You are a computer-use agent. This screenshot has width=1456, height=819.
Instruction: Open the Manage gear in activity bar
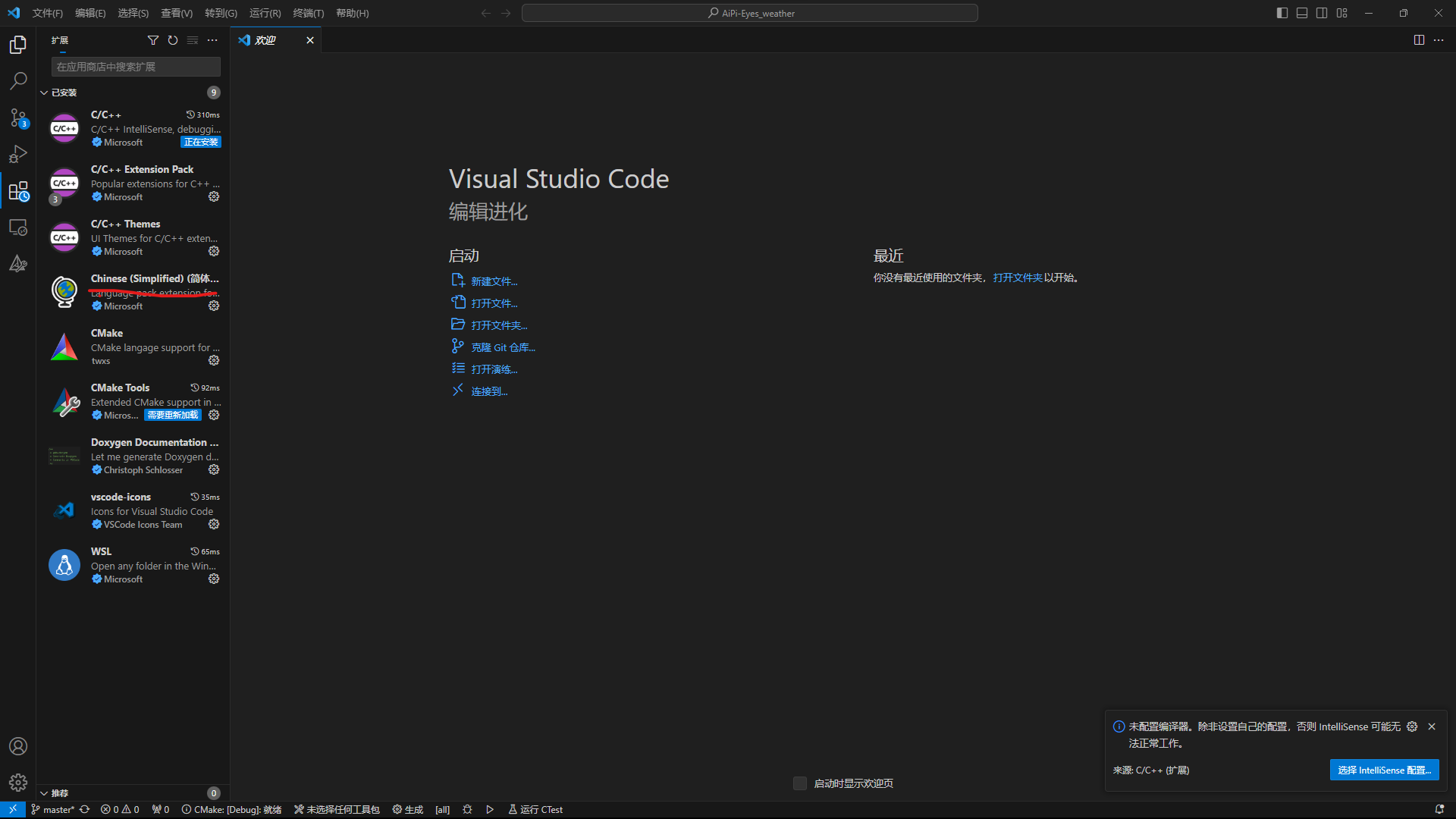18,782
